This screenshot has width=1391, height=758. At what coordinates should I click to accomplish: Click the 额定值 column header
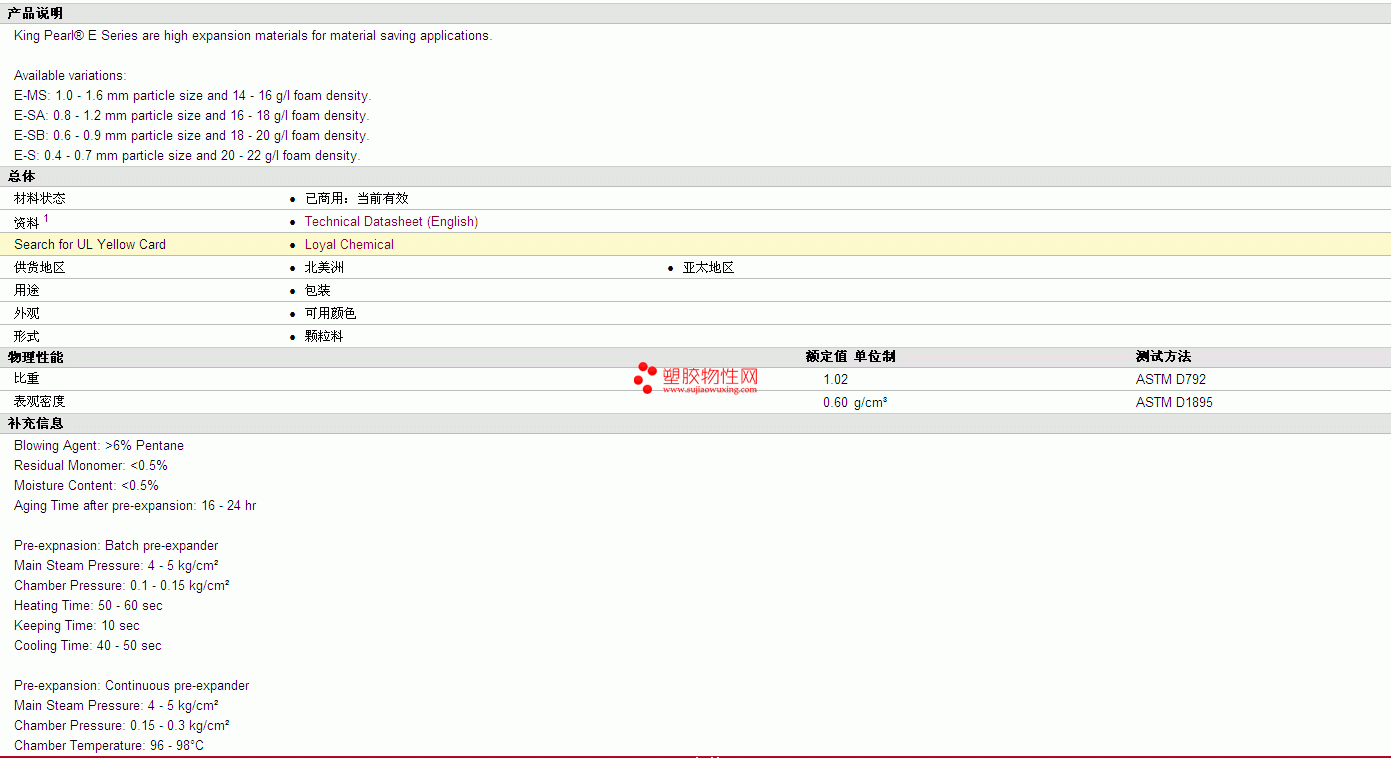(x=826, y=356)
